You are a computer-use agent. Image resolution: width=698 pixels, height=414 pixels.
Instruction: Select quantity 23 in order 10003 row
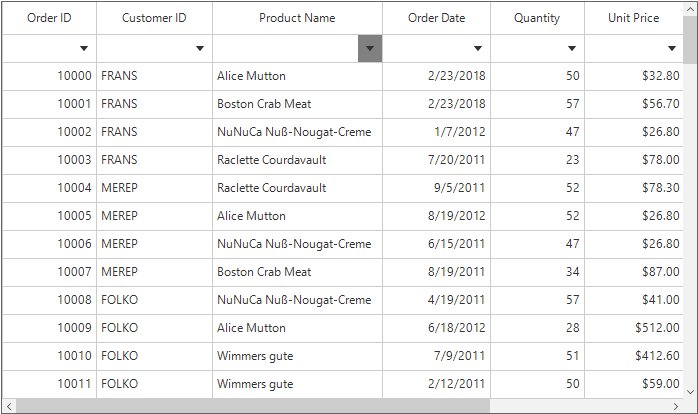point(537,161)
